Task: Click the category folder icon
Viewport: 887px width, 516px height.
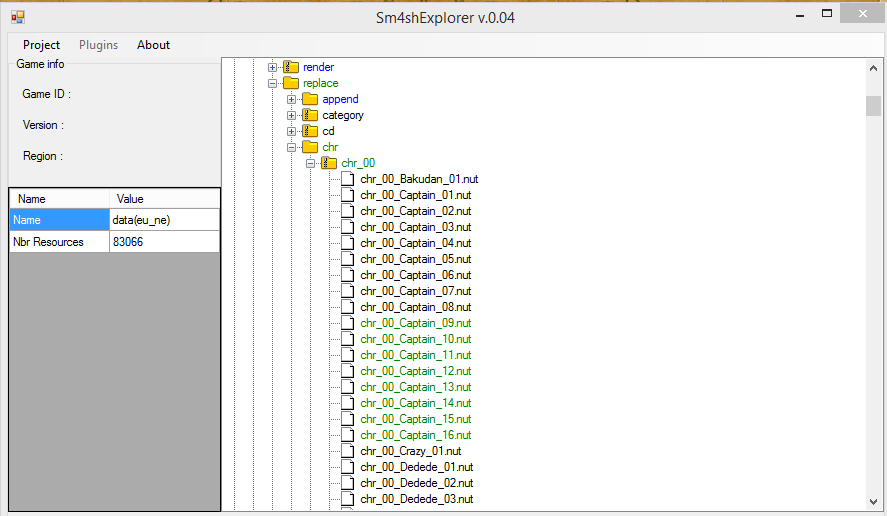Action: 310,115
